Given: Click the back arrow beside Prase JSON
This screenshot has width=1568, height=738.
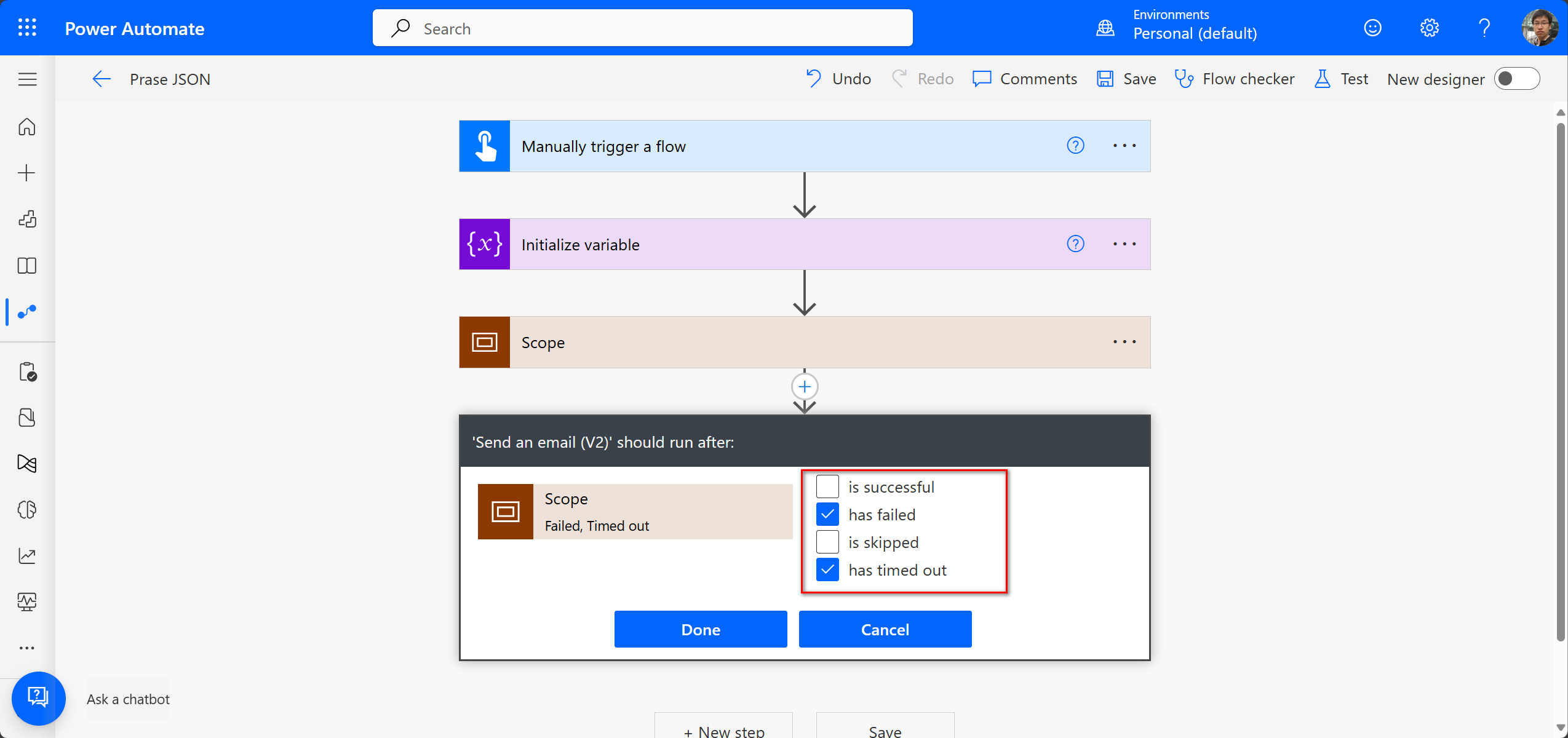Looking at the screenshot, I should (101, 79).
